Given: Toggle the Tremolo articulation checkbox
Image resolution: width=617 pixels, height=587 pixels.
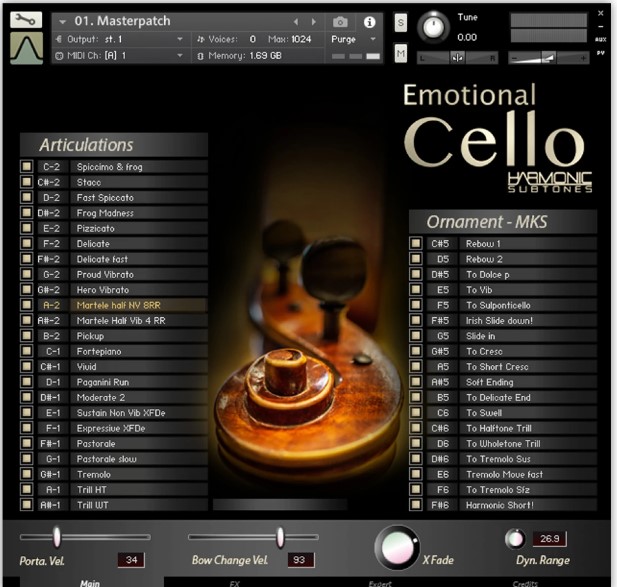Looking at the screenshot, I should [x=27, y=474].
